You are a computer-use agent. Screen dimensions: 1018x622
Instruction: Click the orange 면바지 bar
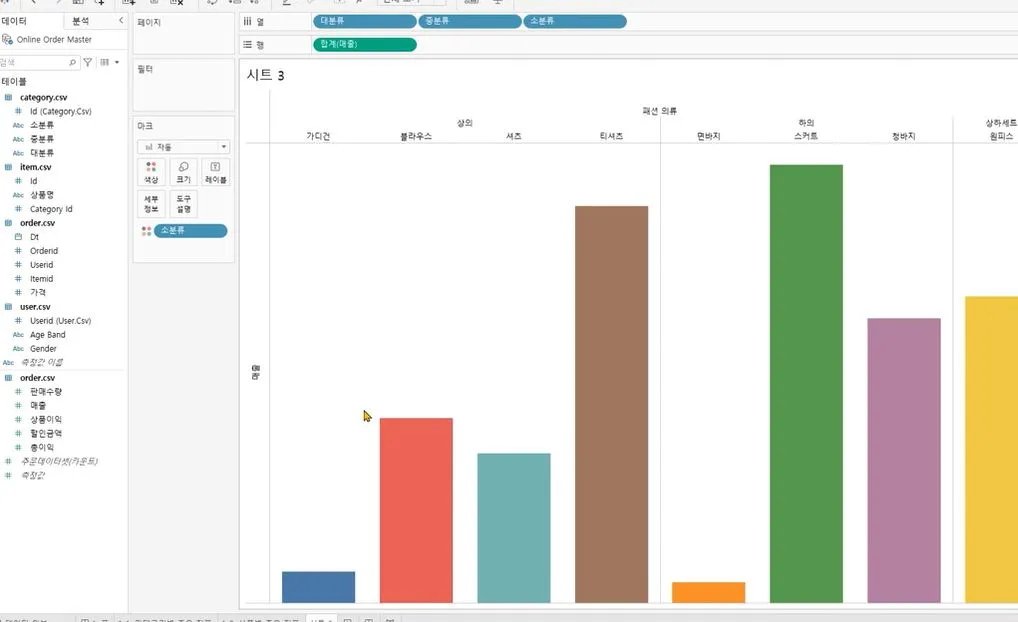[708, 592]
